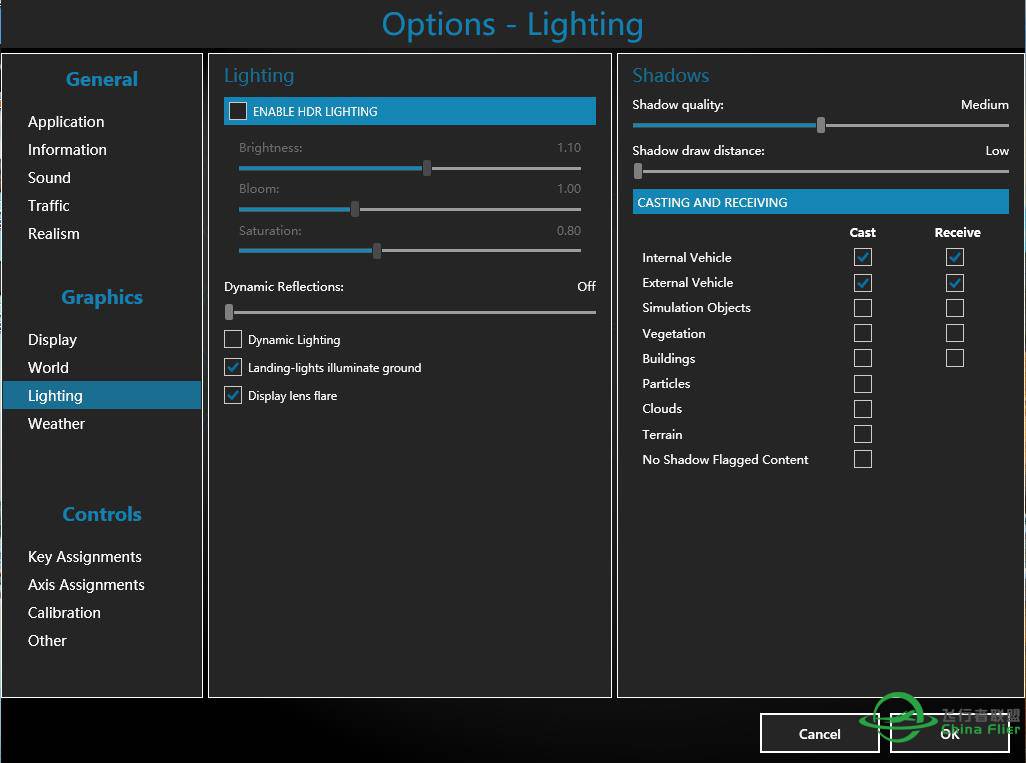Click the 'Receive' column header
The width and height of the screenshot is (1026, 763).
[957, 232]
